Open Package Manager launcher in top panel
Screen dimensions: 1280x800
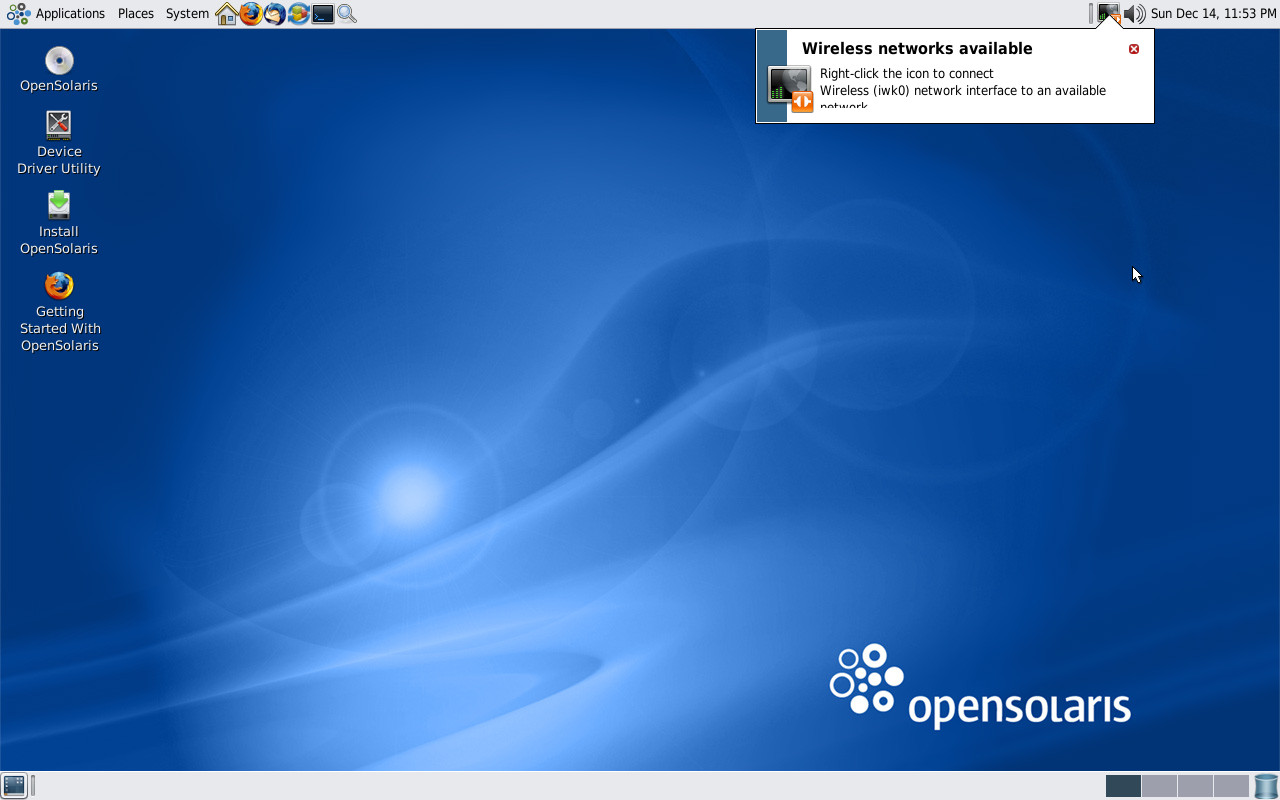point(299,14)
